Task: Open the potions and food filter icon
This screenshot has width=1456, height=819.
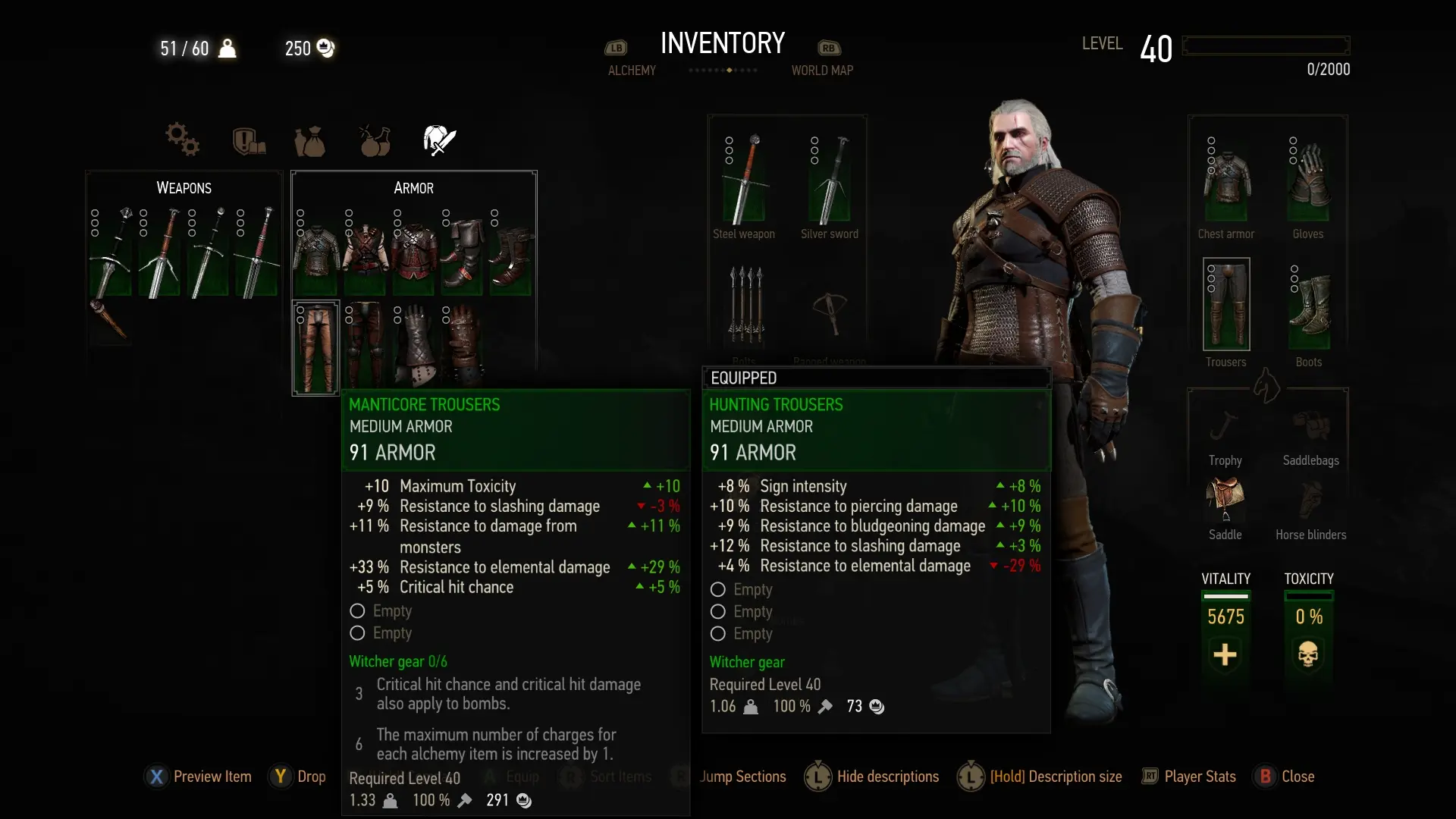Action: (375, 140)
